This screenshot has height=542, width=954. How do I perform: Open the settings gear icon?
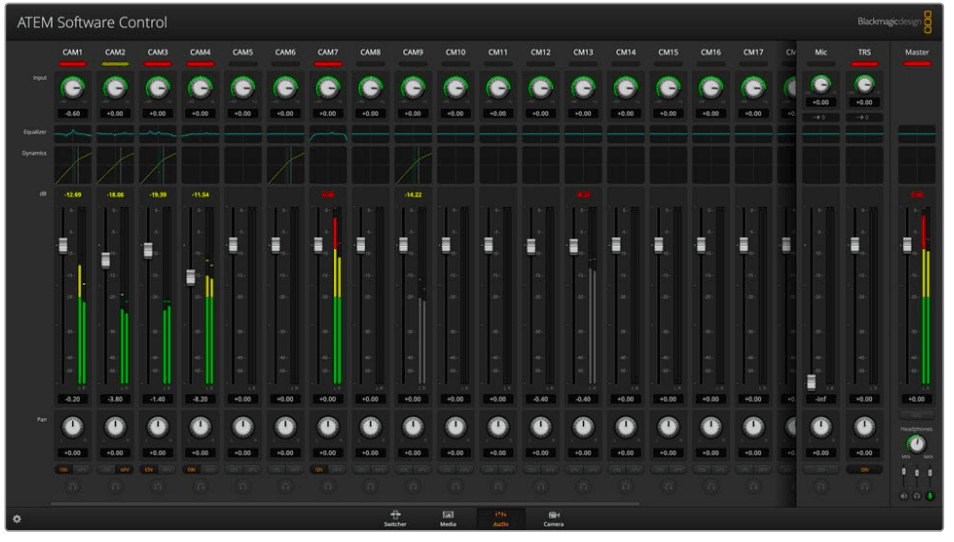click(x=17, y=519)
